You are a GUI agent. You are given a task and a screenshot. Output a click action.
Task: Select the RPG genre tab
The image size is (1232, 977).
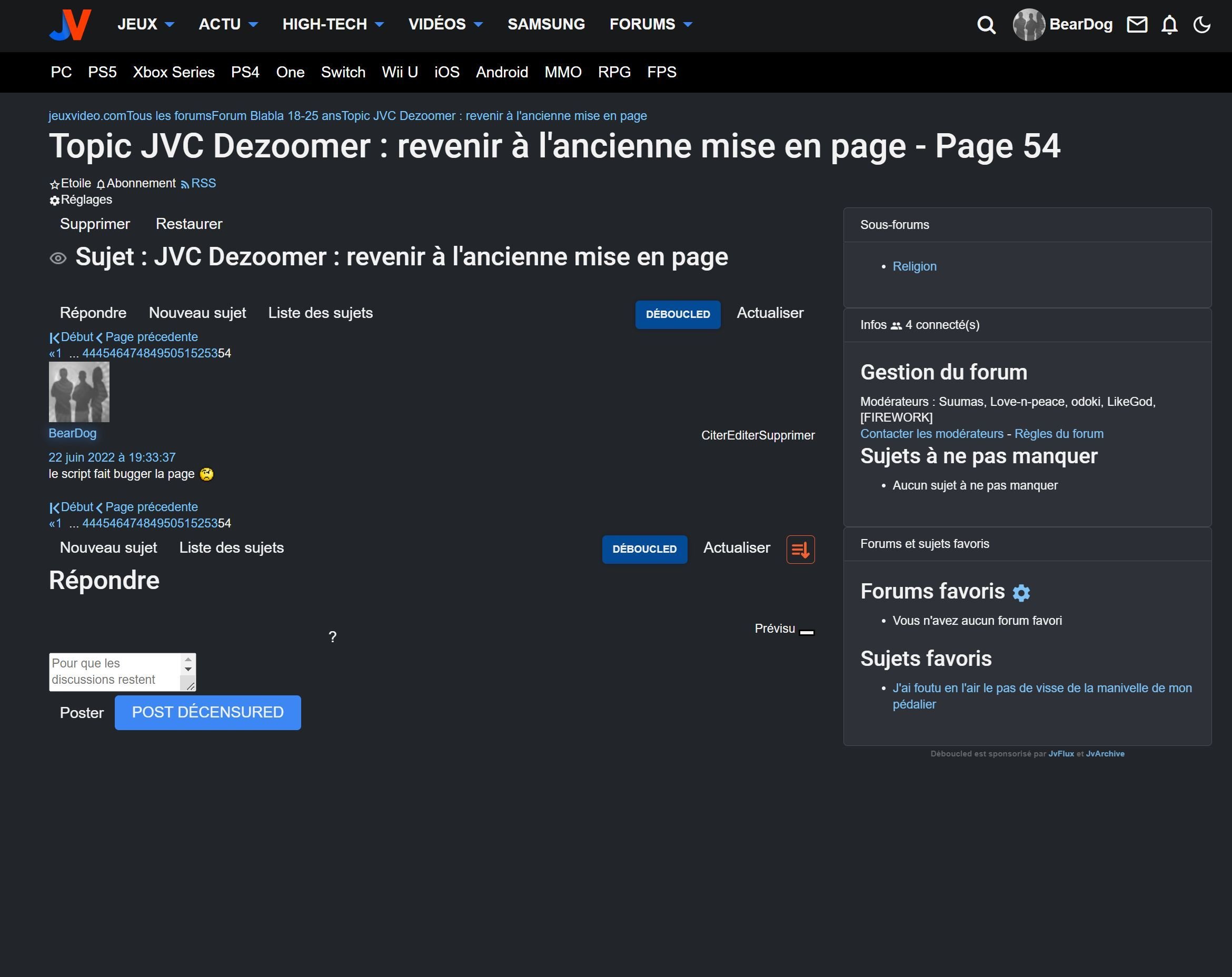[614, 73]
